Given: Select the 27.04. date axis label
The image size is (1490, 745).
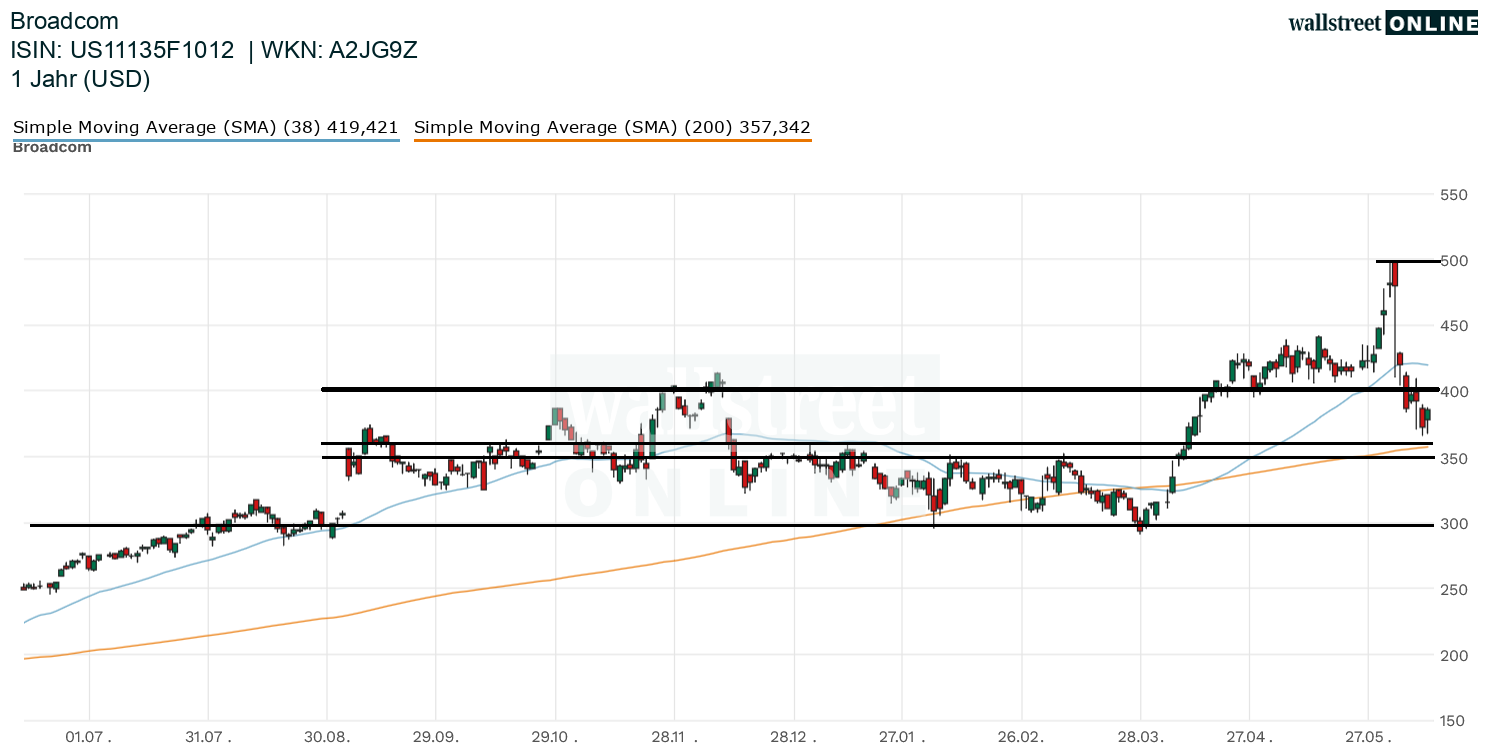Looking at the screenshot, I should pos(1249,736).
